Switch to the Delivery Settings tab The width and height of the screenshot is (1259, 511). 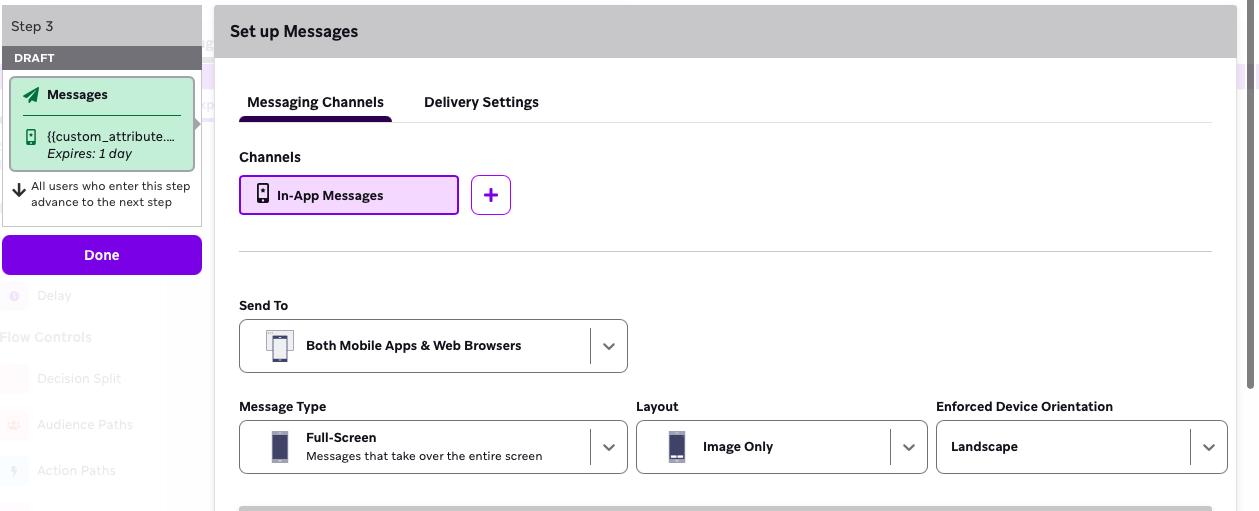[481, 102]
